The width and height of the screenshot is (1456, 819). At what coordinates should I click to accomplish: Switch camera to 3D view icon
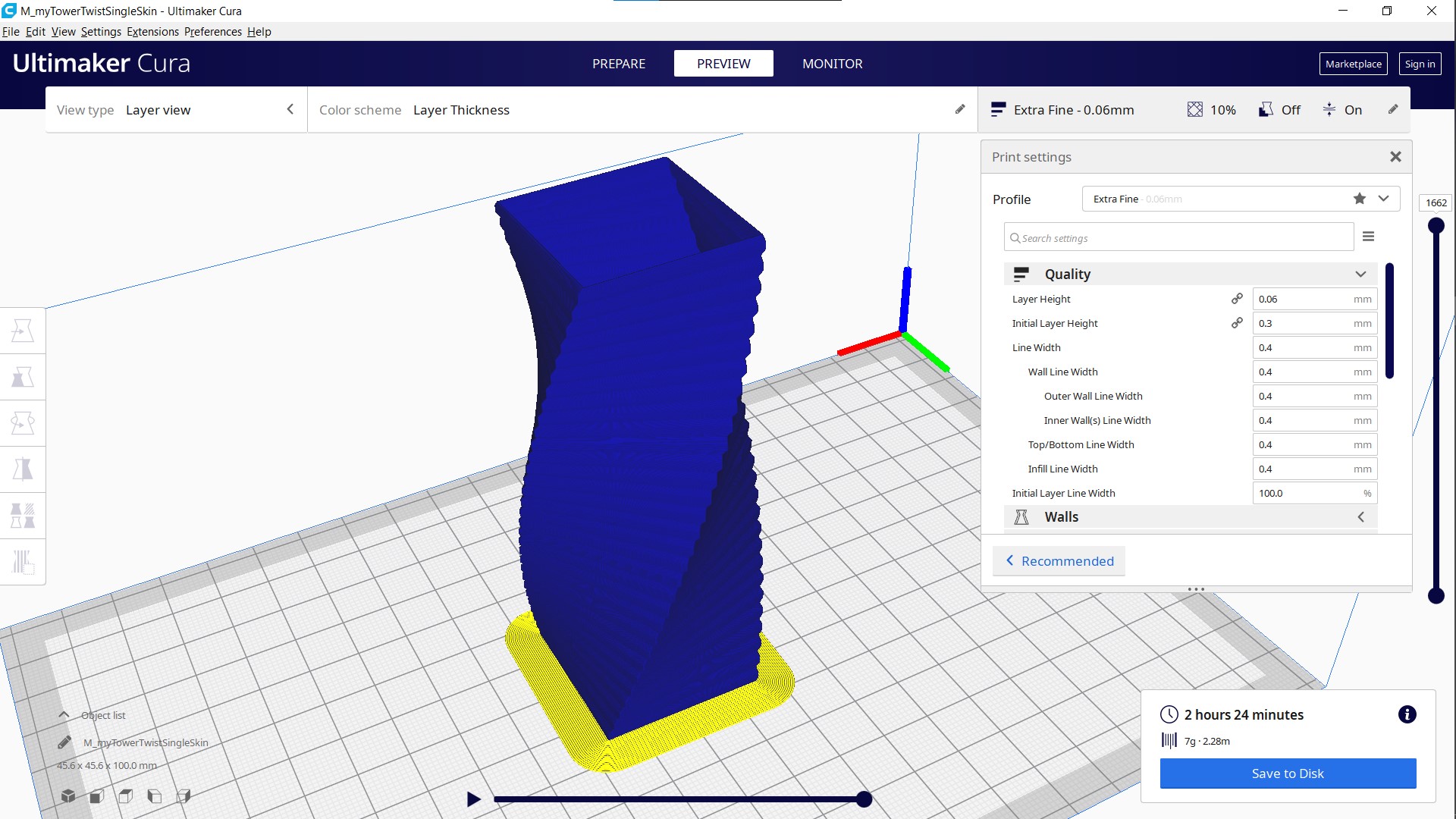[68, 795]
